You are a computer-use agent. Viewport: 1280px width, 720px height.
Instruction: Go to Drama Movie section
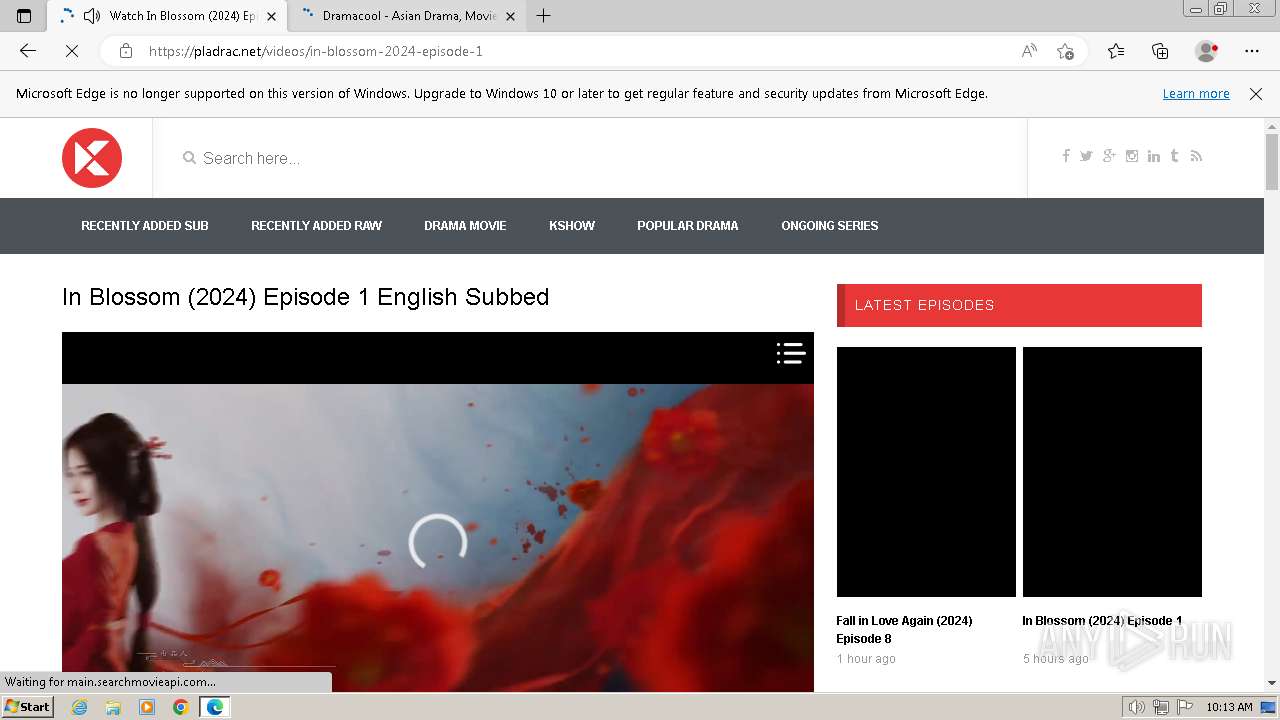point(465,226)
